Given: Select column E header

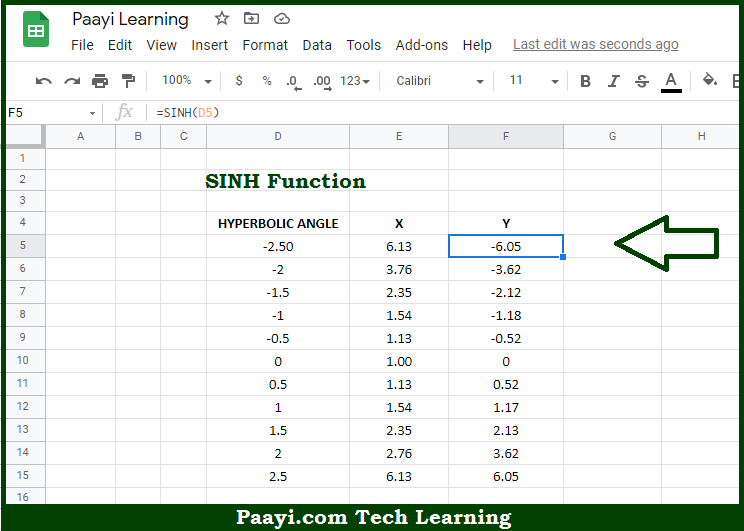Looking at the screenshot, I should coord(399,137).
